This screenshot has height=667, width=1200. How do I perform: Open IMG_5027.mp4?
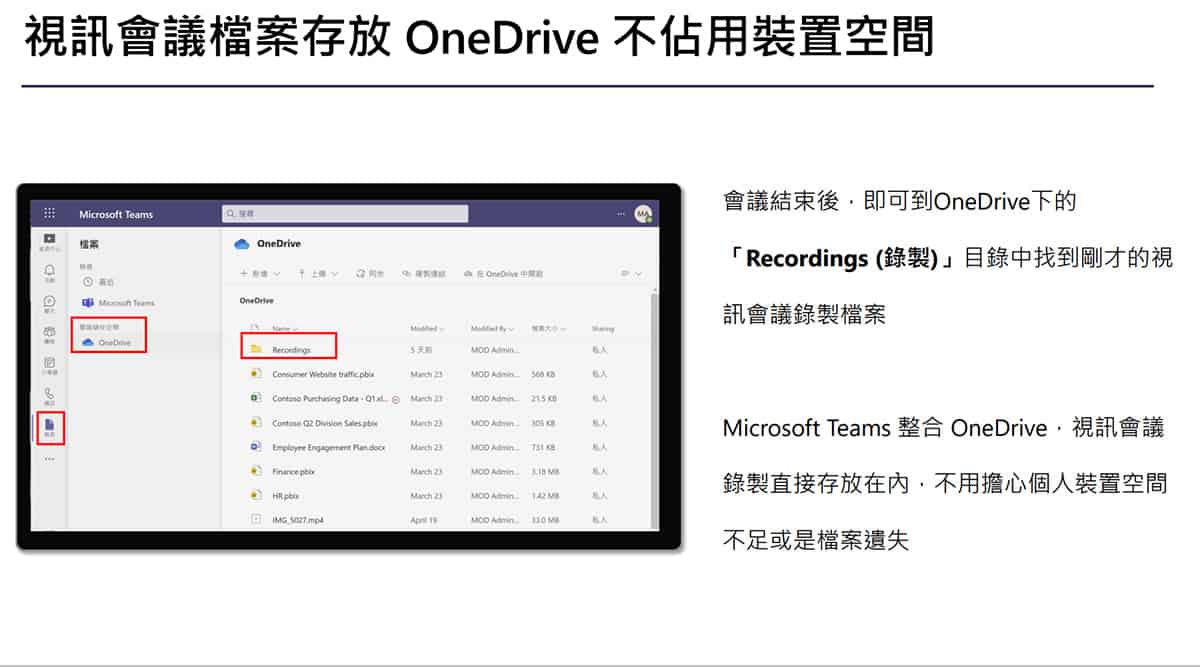click(297, 520)
